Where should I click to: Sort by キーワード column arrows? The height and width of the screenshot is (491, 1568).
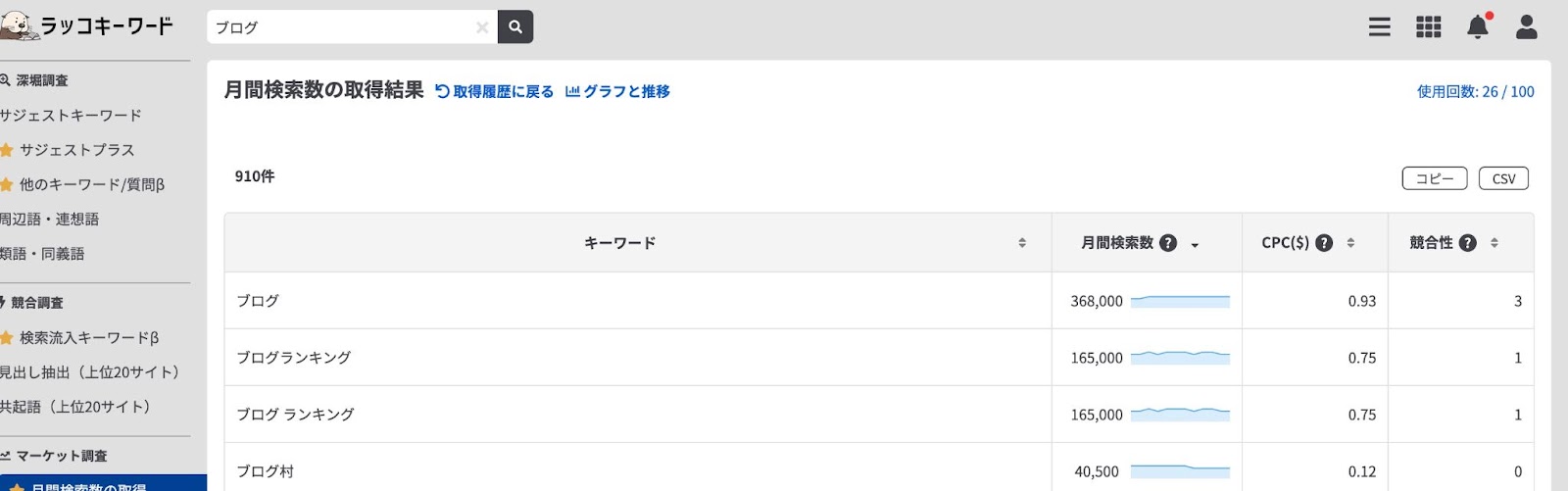tap(1022, 243)
